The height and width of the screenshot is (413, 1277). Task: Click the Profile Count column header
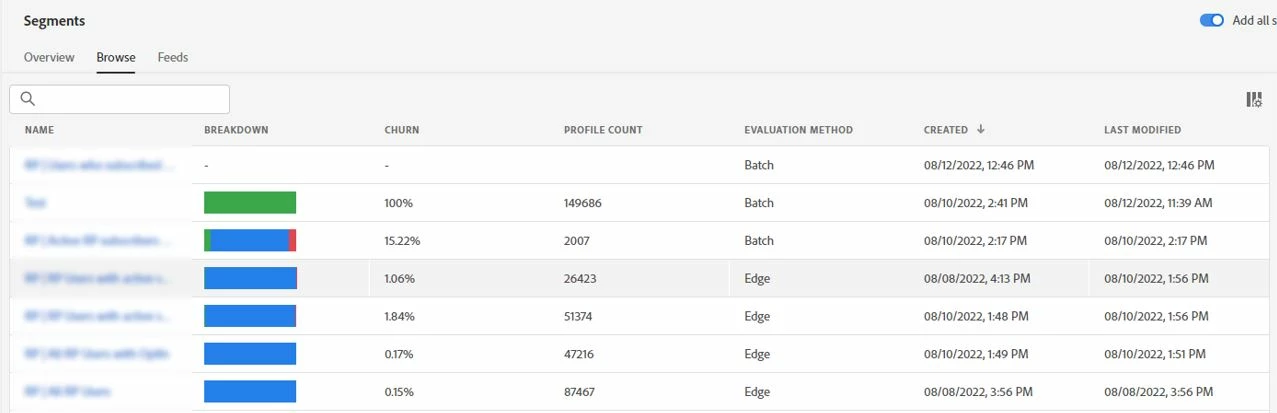[x=603, y=130]
